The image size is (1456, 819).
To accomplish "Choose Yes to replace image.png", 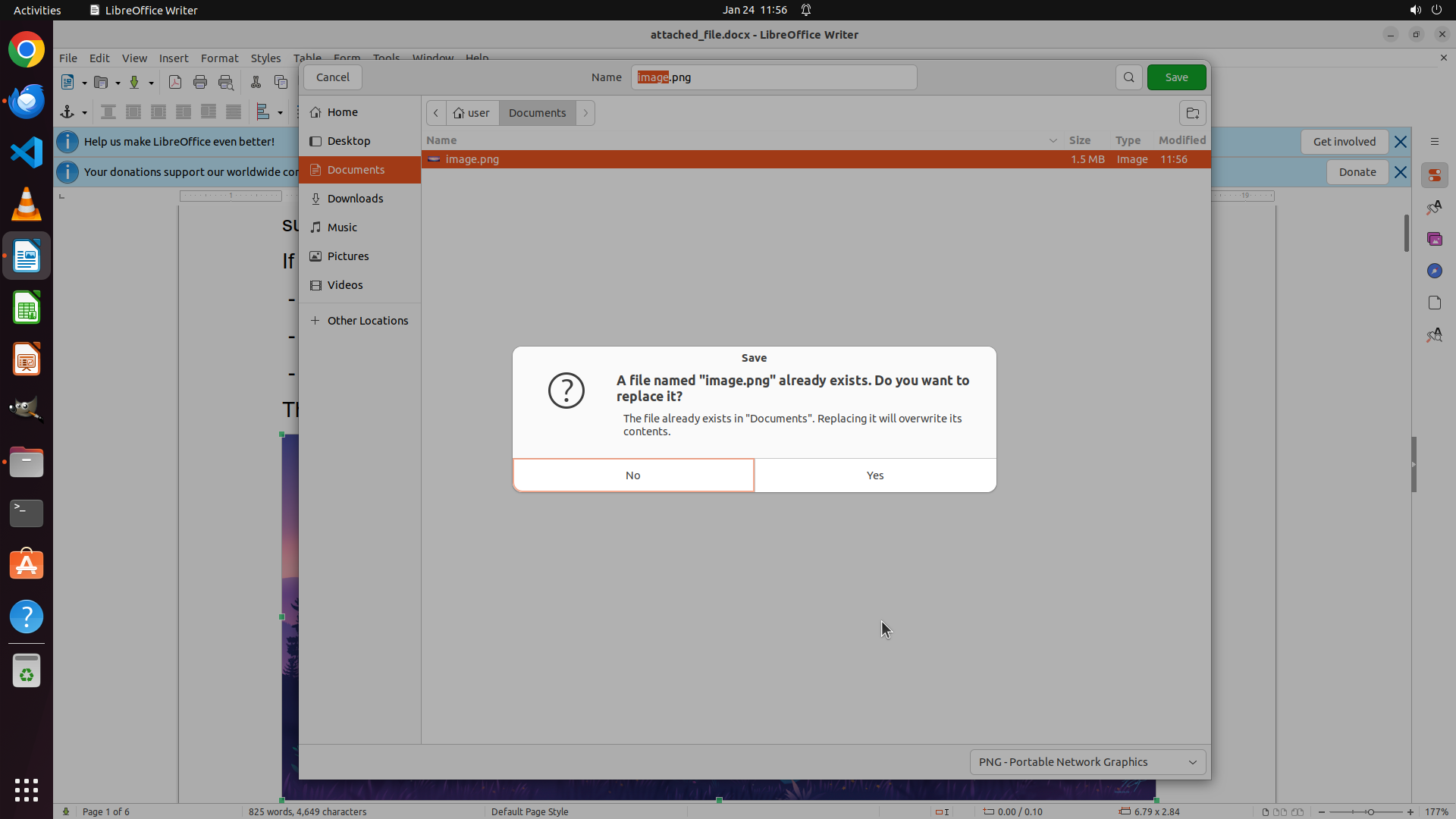I will pyautogui.click(x=875, y=475).
